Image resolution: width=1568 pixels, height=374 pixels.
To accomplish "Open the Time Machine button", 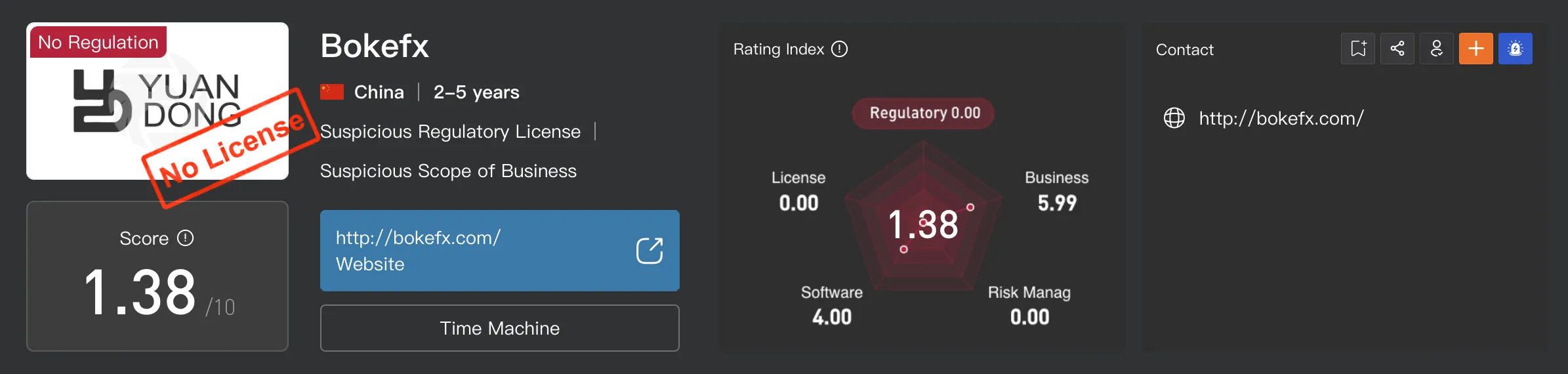I will 500,328.
